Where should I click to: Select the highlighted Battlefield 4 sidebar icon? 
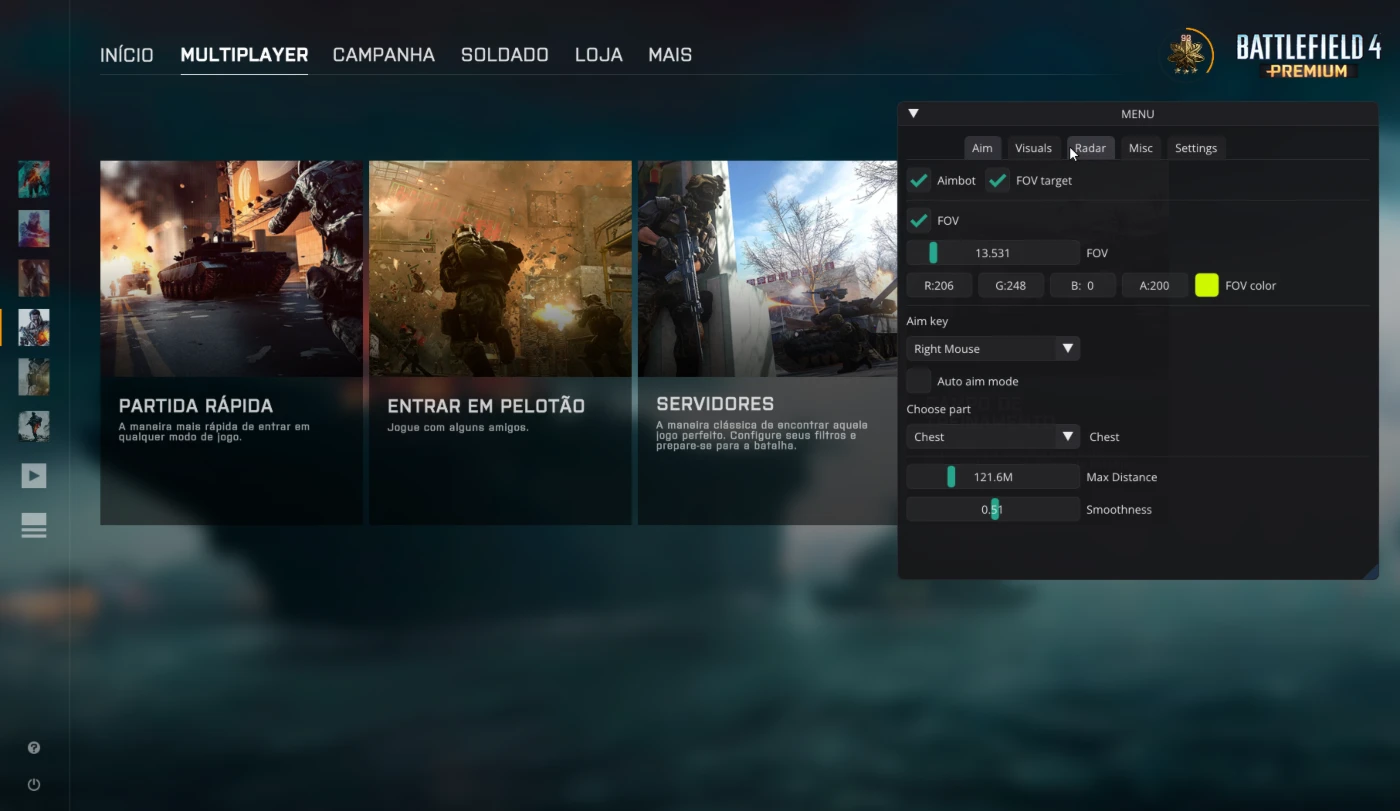[34, 327]
